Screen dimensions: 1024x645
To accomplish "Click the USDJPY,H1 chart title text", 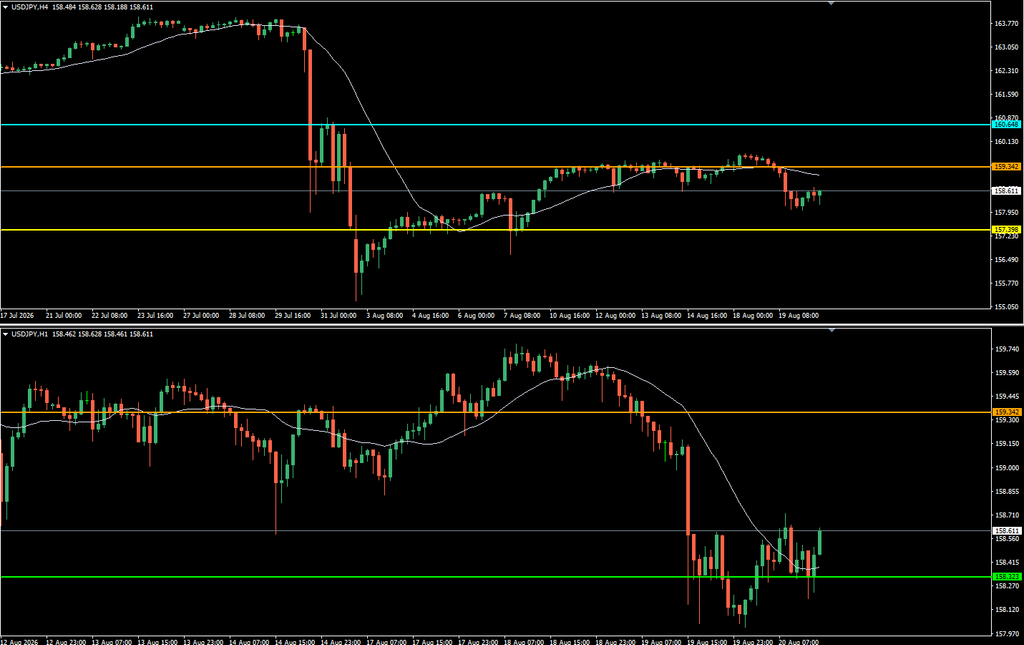I will point(29,334).
